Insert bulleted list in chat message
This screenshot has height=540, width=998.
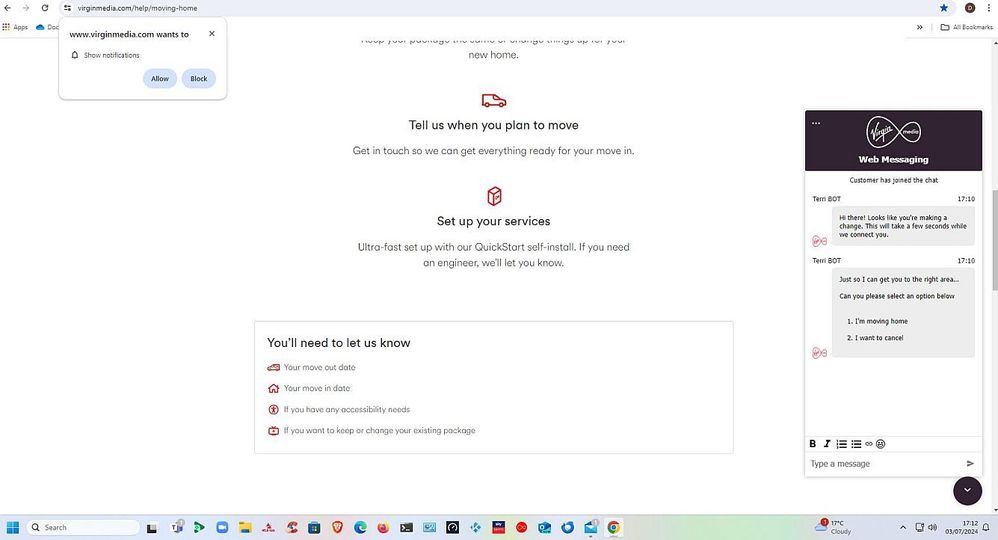(x=856, y=444)
